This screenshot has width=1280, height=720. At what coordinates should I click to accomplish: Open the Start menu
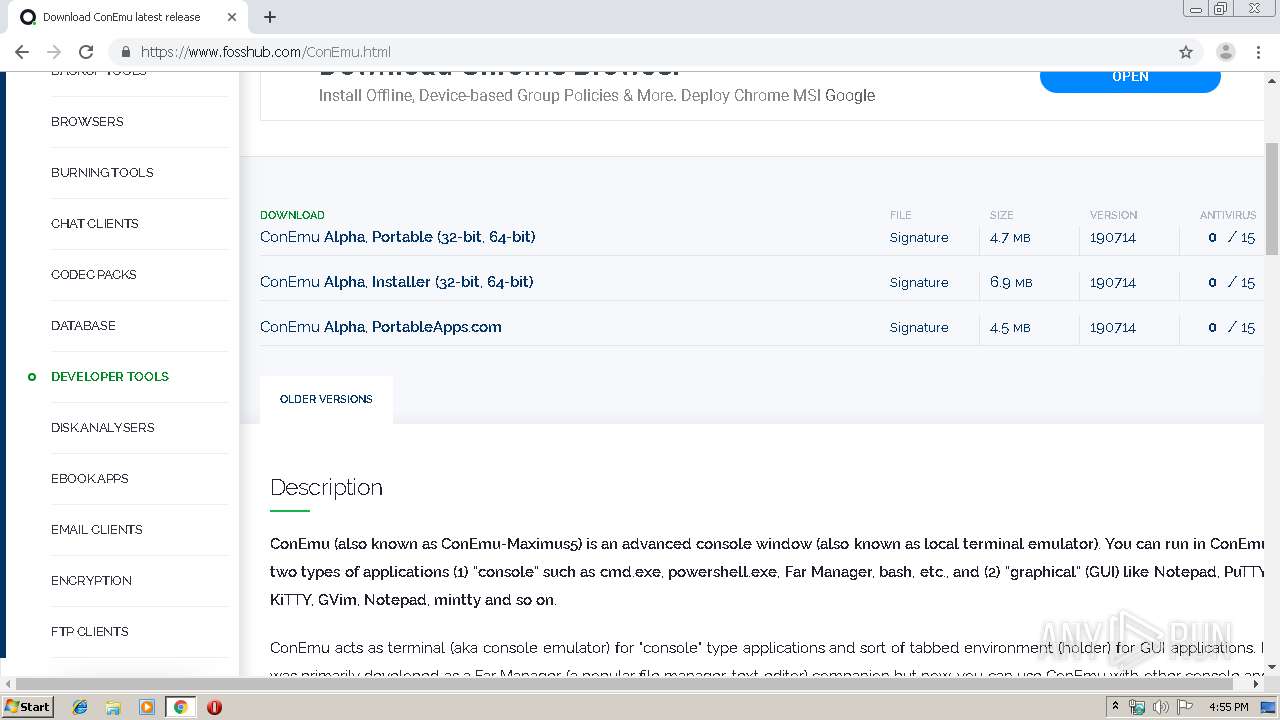(x=27, y=707)
